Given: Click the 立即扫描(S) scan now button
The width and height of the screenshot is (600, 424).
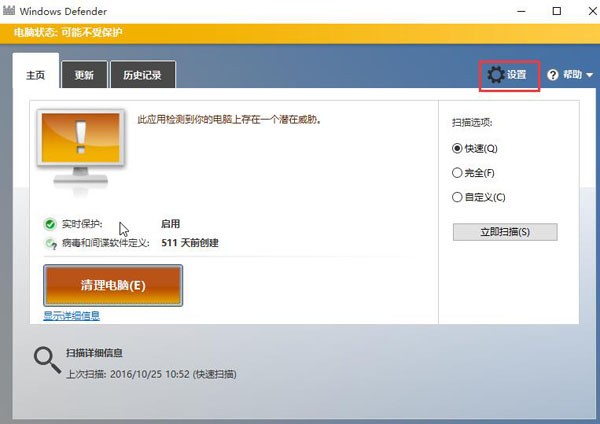Looking at the screenshot, I should [505, 232].
